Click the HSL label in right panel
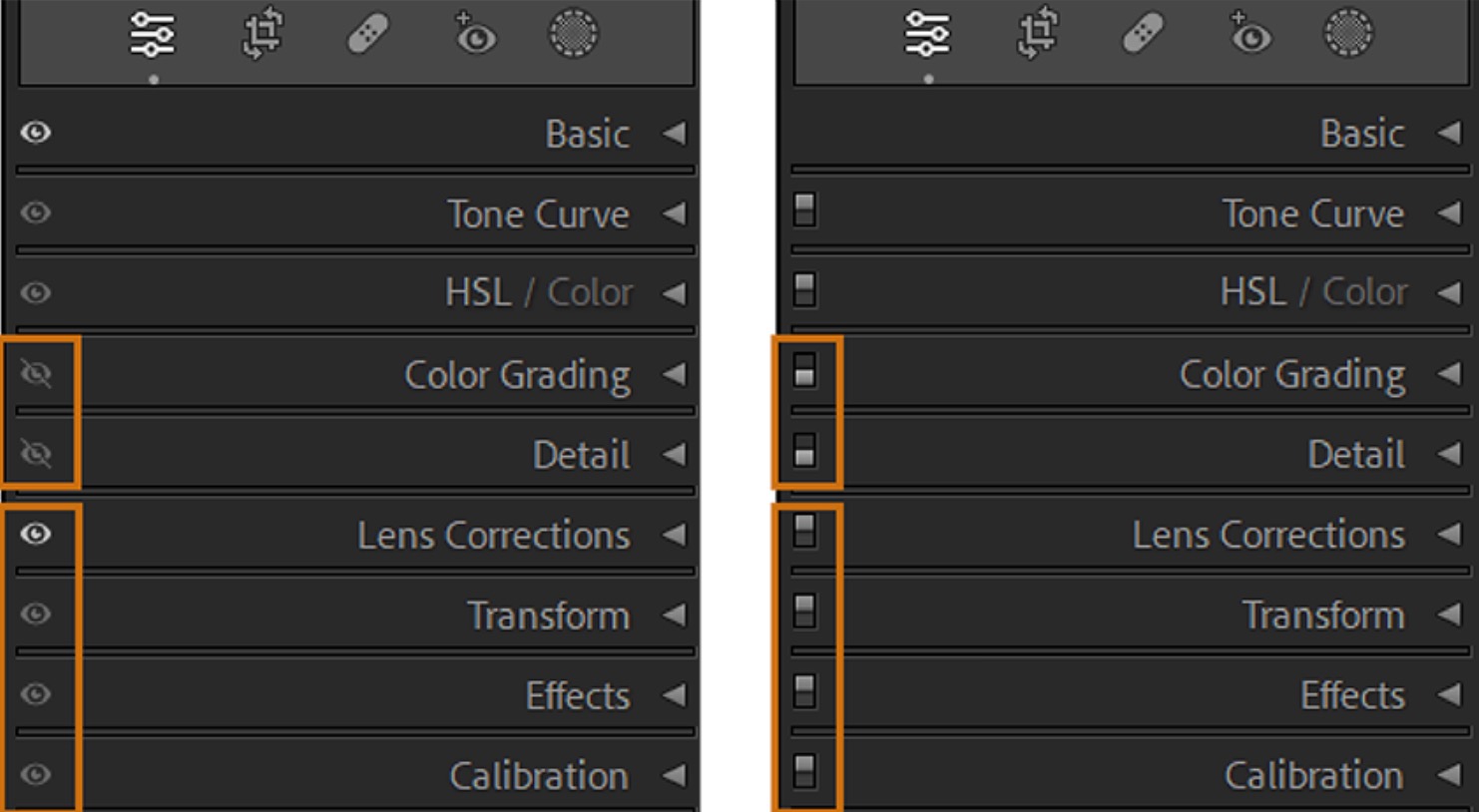1479x812 pixels. tap(1252, 292)
